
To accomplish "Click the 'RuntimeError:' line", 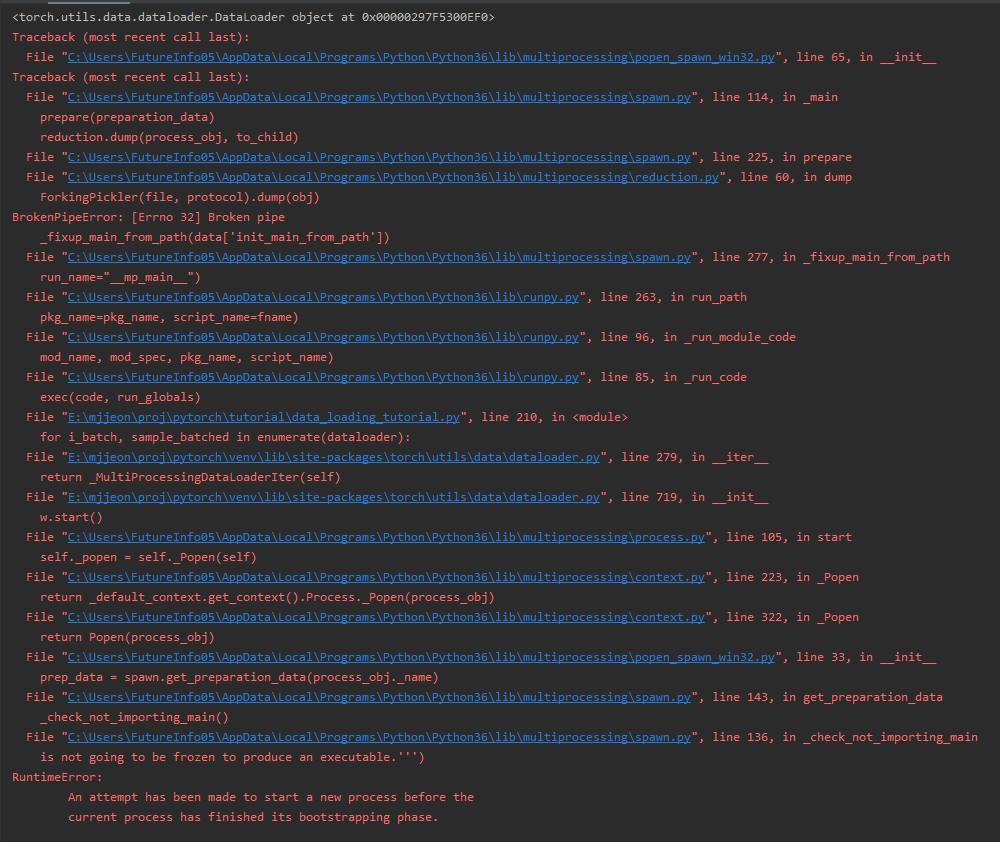I will click(57, 777).
